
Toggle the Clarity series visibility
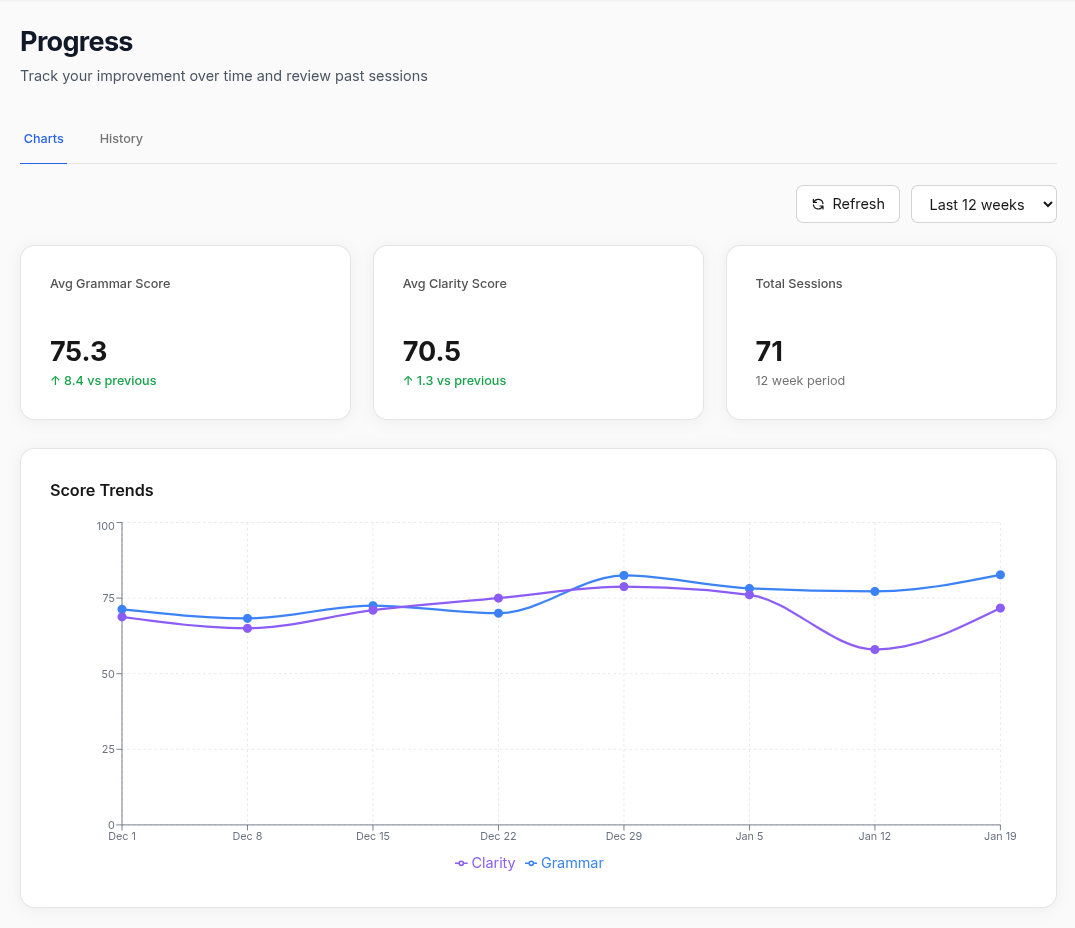(485, 863)
